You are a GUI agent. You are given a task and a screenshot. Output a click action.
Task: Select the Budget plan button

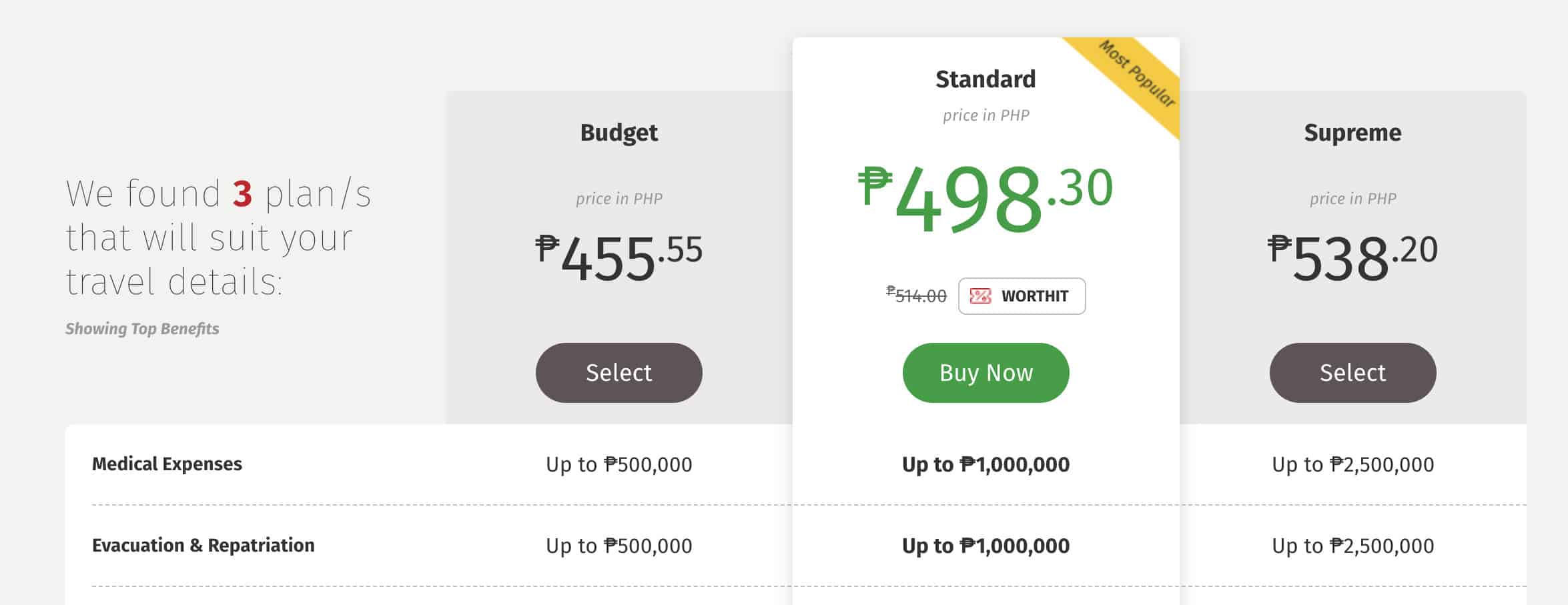click(x=619, y=372)
